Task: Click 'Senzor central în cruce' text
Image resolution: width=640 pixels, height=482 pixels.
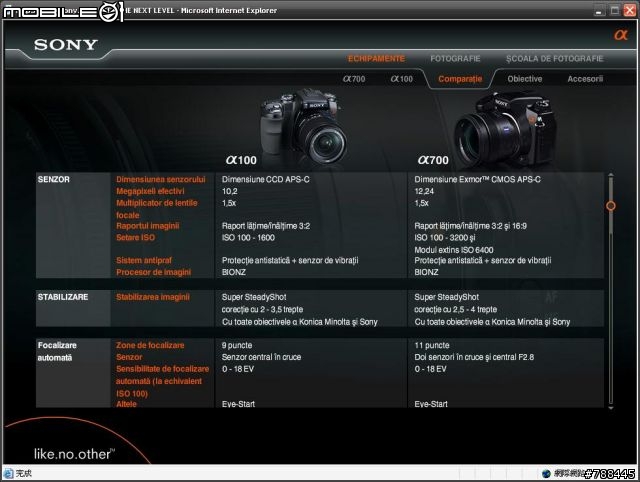Action: [261, 357]
